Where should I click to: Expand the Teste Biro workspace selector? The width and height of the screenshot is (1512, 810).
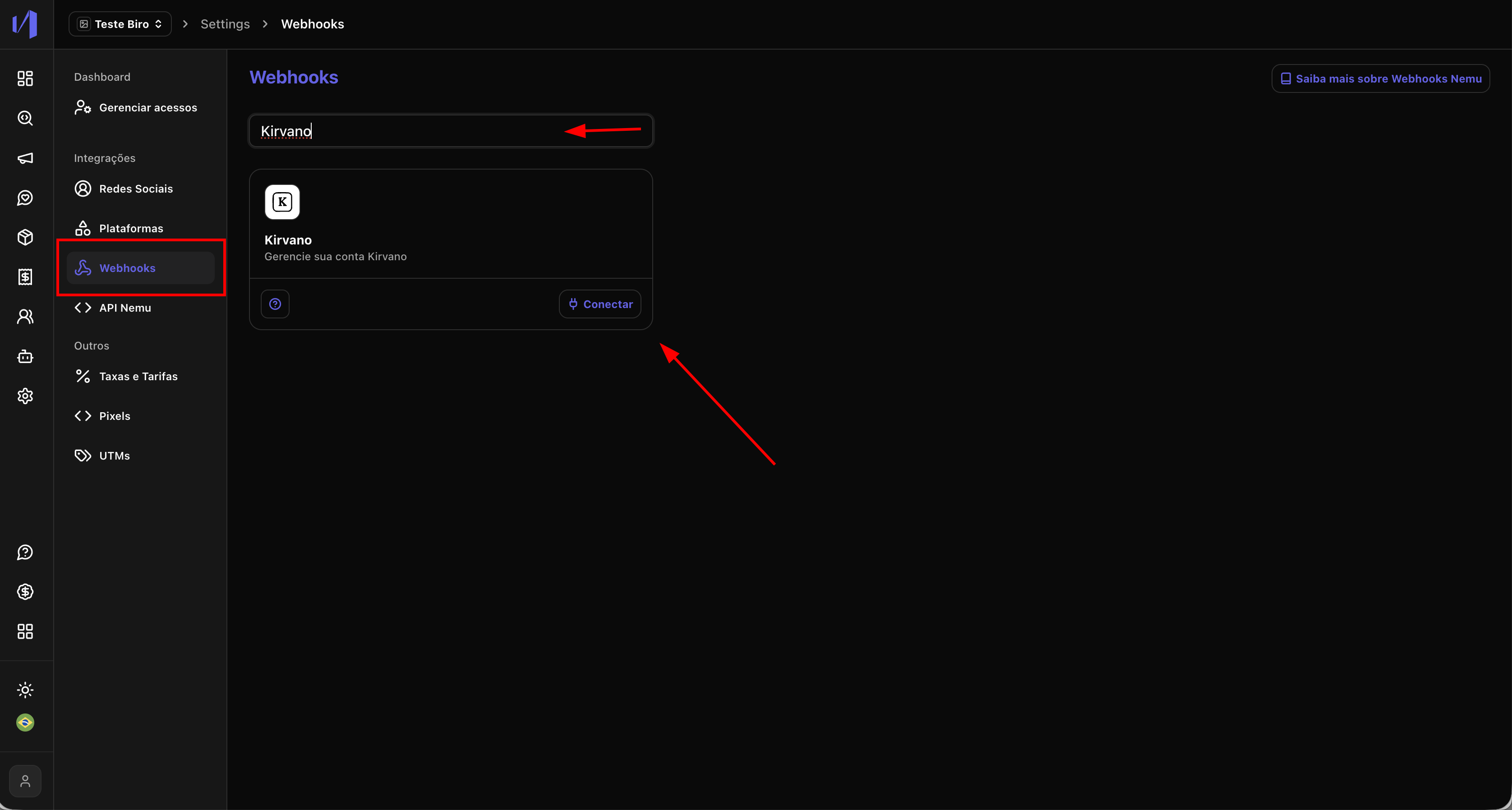pos(120,24)
